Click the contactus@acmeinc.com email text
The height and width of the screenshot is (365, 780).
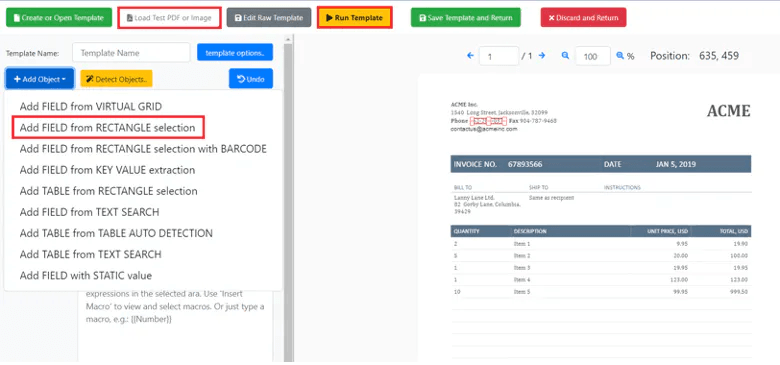[x=484, y=129]
